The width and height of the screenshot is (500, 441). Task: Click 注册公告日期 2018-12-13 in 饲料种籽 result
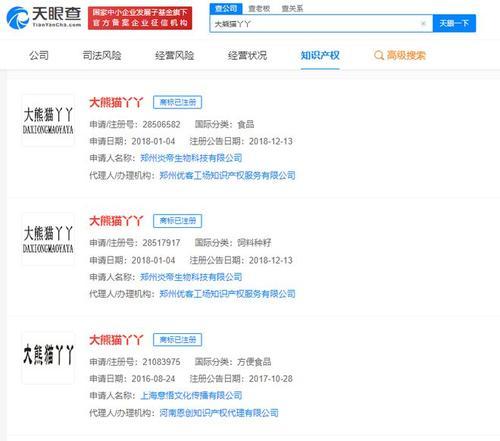pos(271,260)
